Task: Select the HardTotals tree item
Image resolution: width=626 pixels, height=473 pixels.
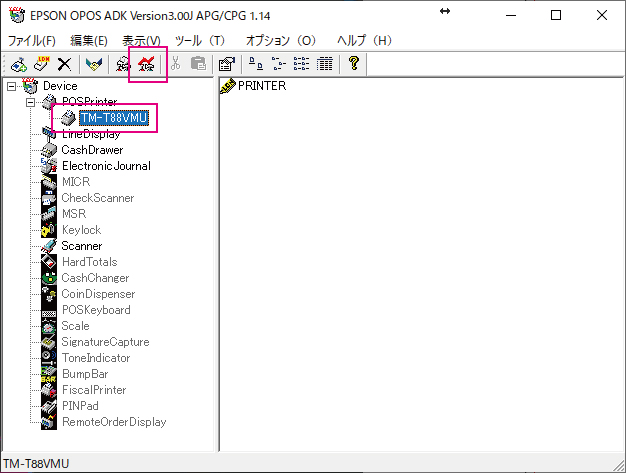Action: 89,262
